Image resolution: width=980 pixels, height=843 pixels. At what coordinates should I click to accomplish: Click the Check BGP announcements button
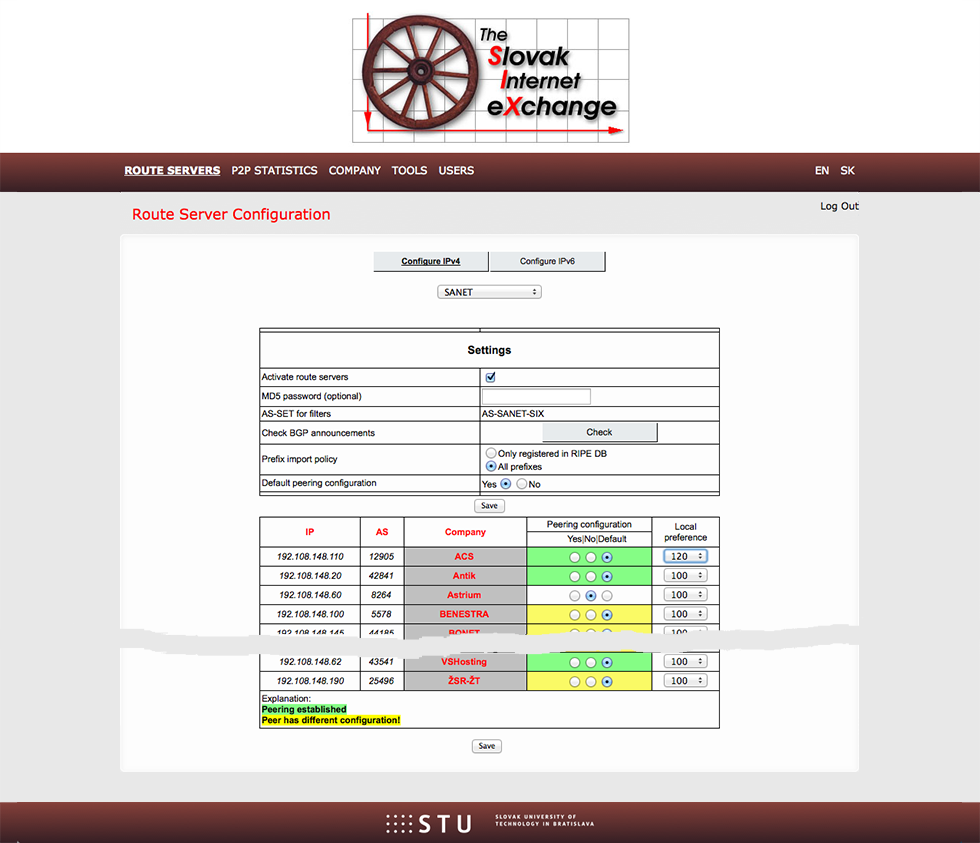(599, 432)
